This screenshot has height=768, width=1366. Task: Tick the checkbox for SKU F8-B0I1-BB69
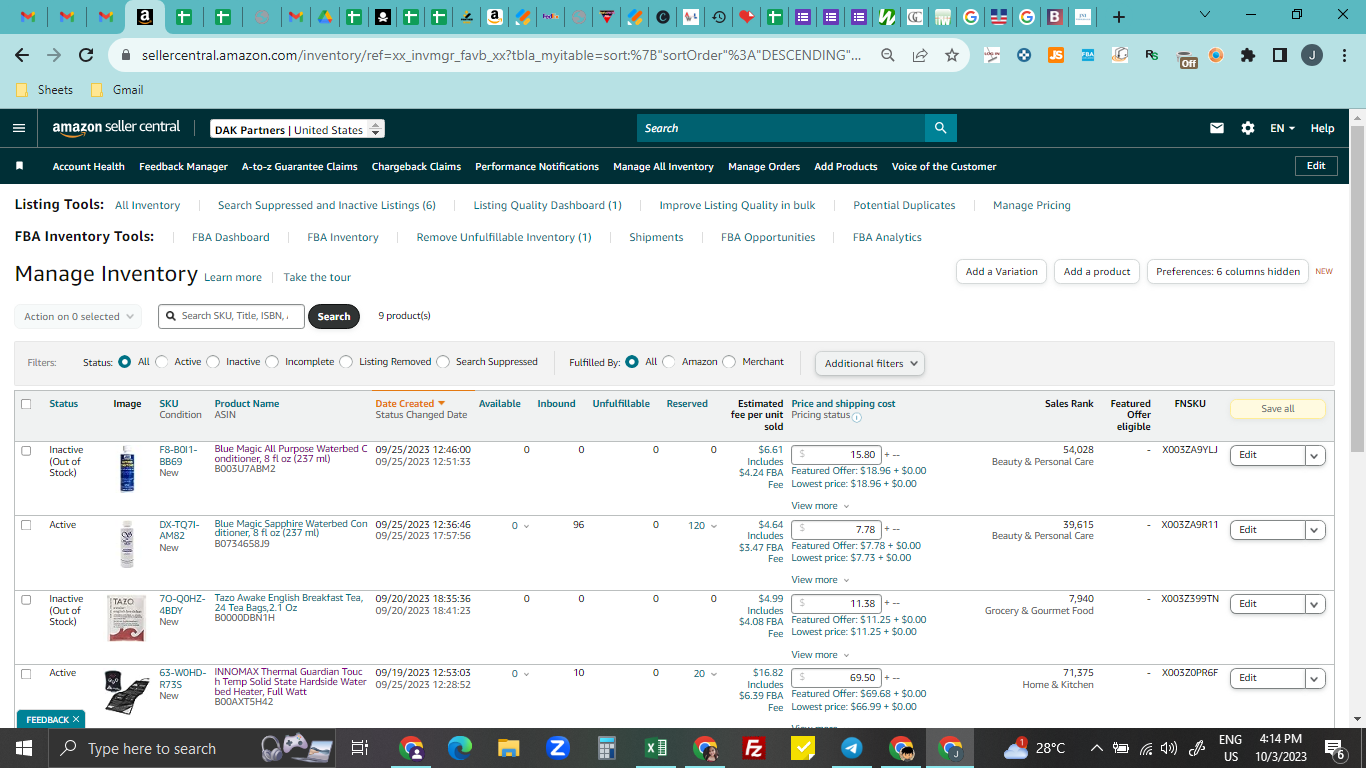26,451
